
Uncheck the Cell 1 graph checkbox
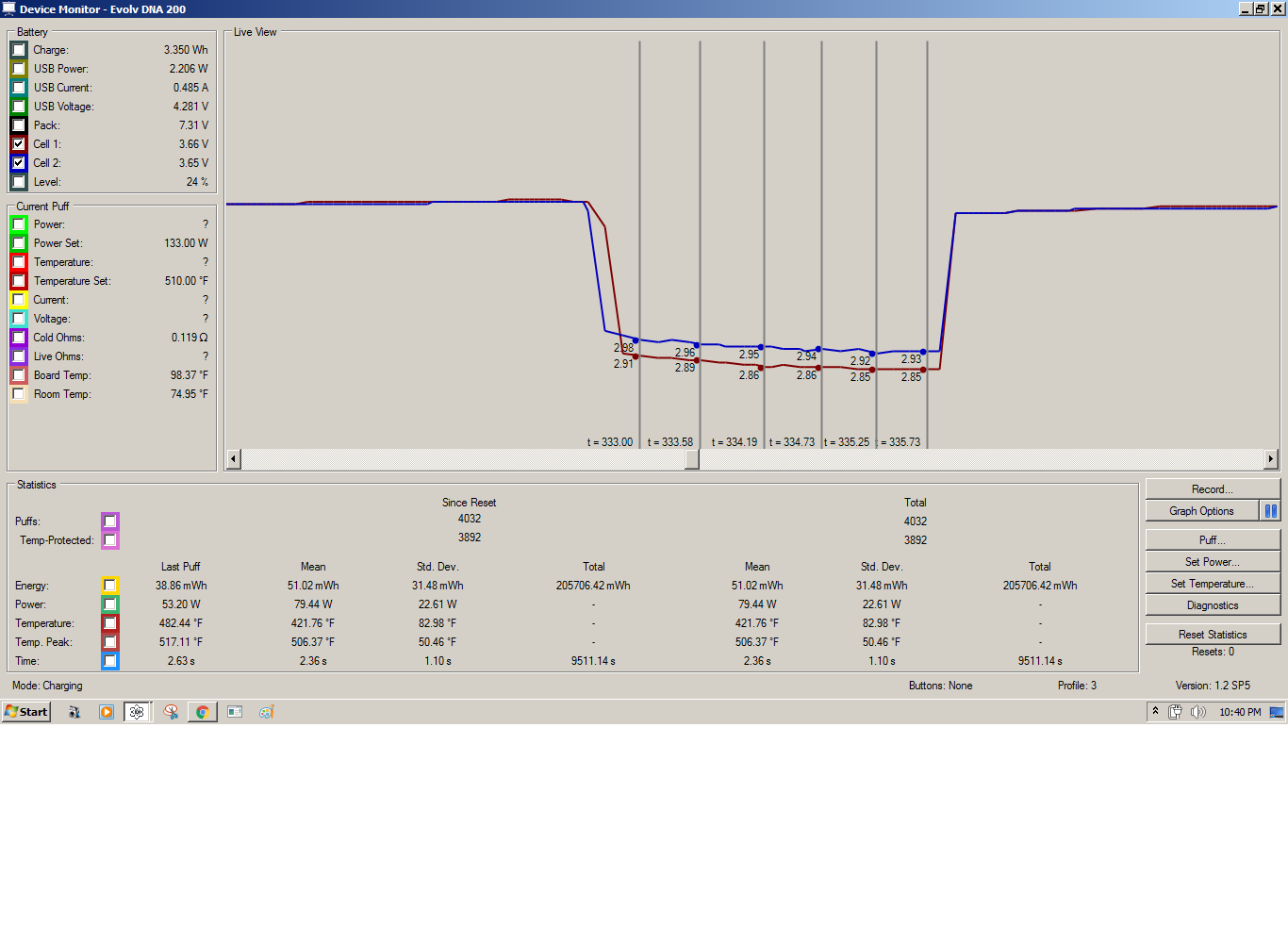(x=19, y=144)
